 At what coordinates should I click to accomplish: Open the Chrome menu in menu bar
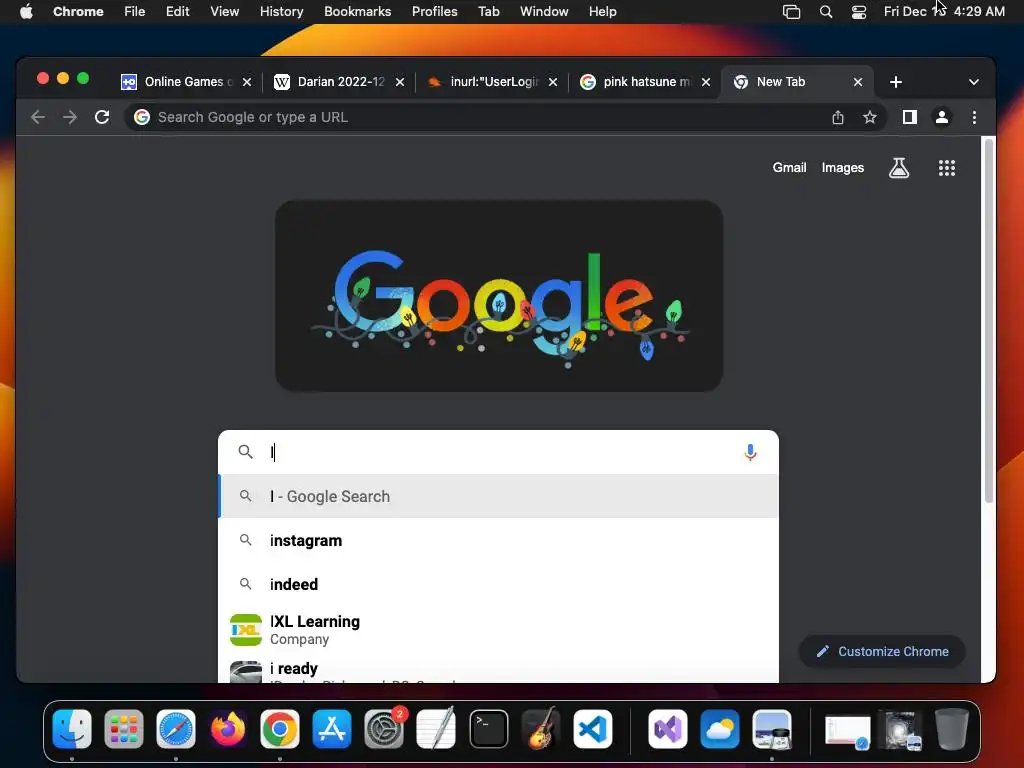coord(78,11)
